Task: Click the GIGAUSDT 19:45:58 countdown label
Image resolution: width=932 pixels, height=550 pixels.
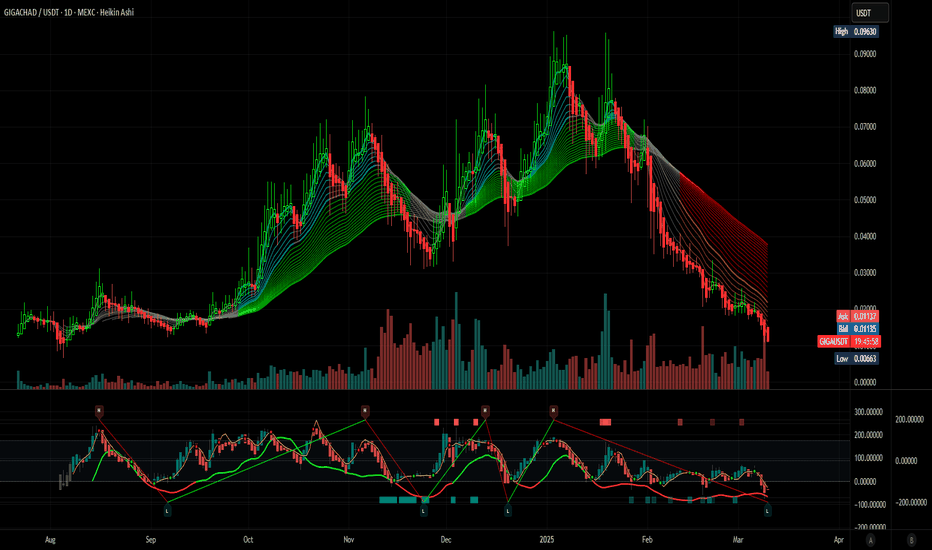Action: [849, 341]
